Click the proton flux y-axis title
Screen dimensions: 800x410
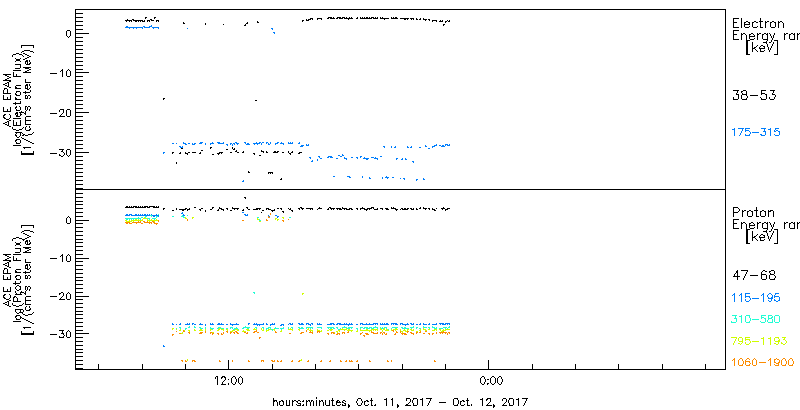click(x=18, y=278)
